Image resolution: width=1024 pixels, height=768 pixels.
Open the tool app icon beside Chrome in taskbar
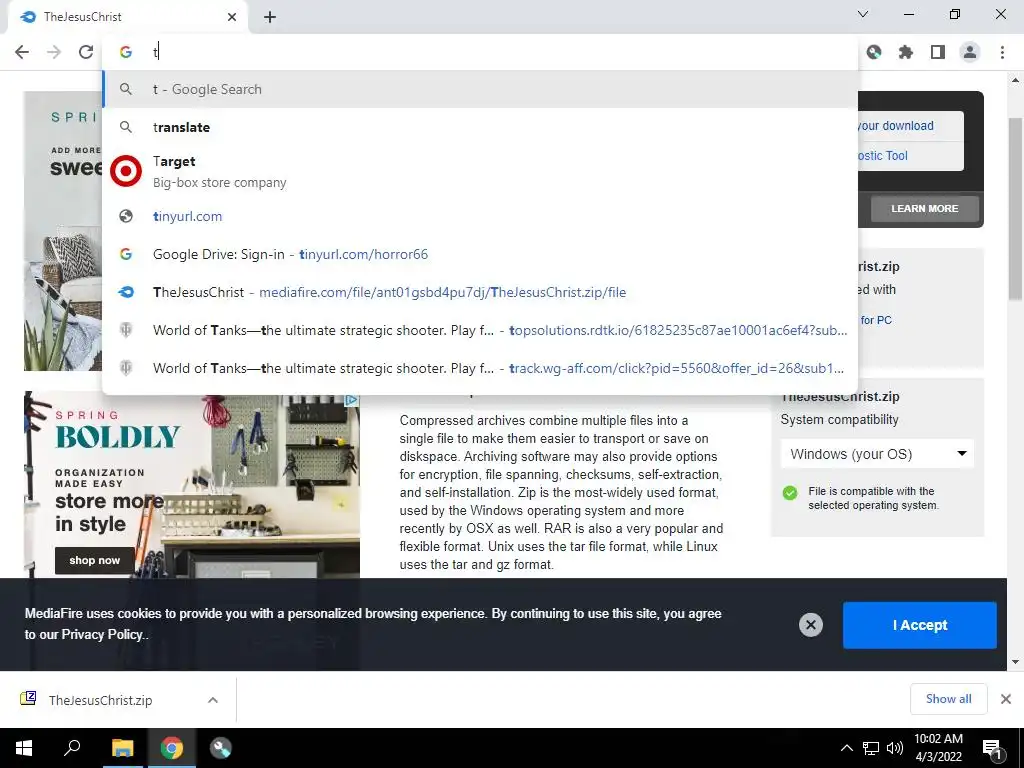221,748
